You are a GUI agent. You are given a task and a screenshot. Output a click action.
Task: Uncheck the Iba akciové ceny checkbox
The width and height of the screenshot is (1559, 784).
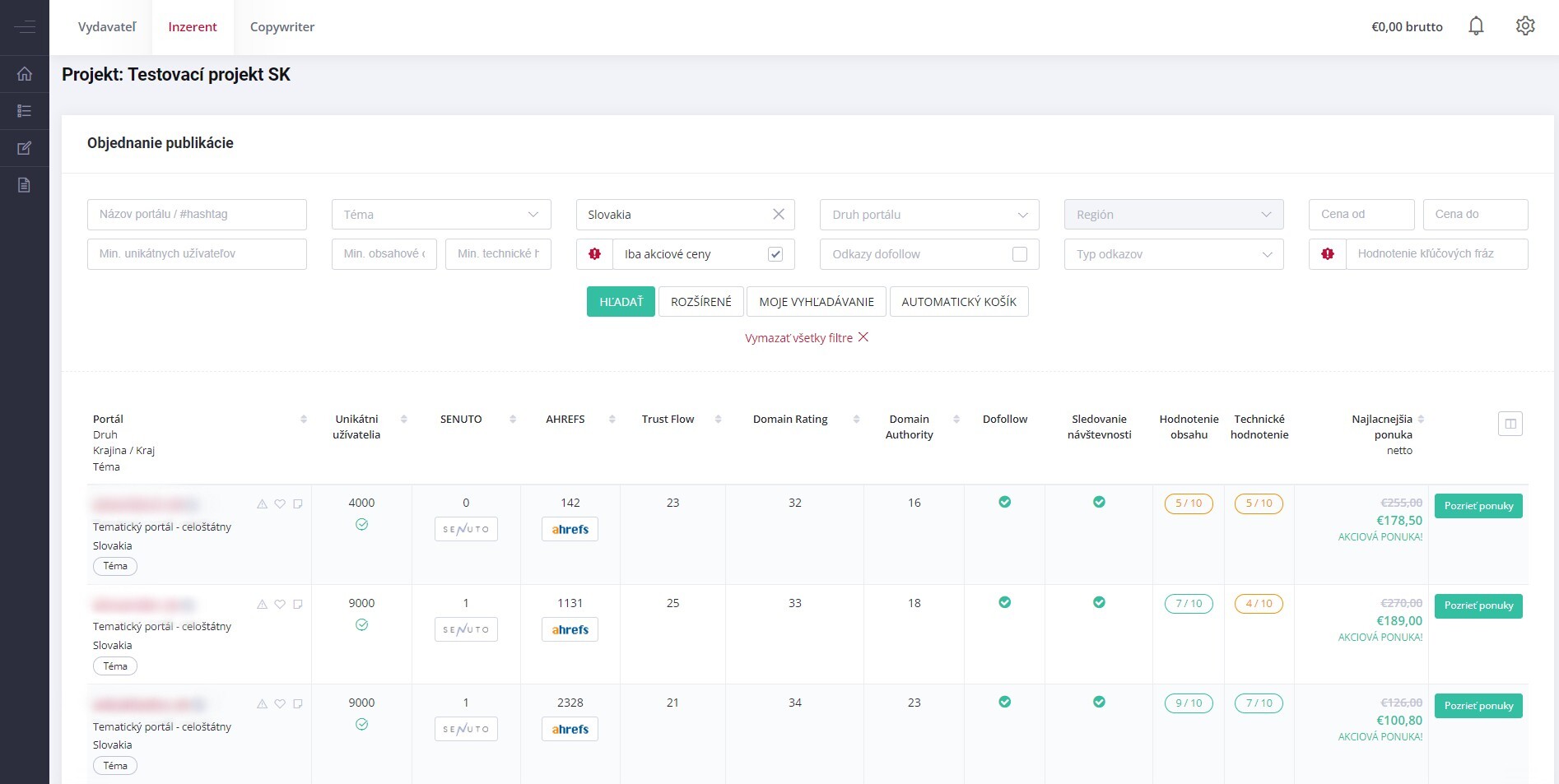(x=775, y=254)
